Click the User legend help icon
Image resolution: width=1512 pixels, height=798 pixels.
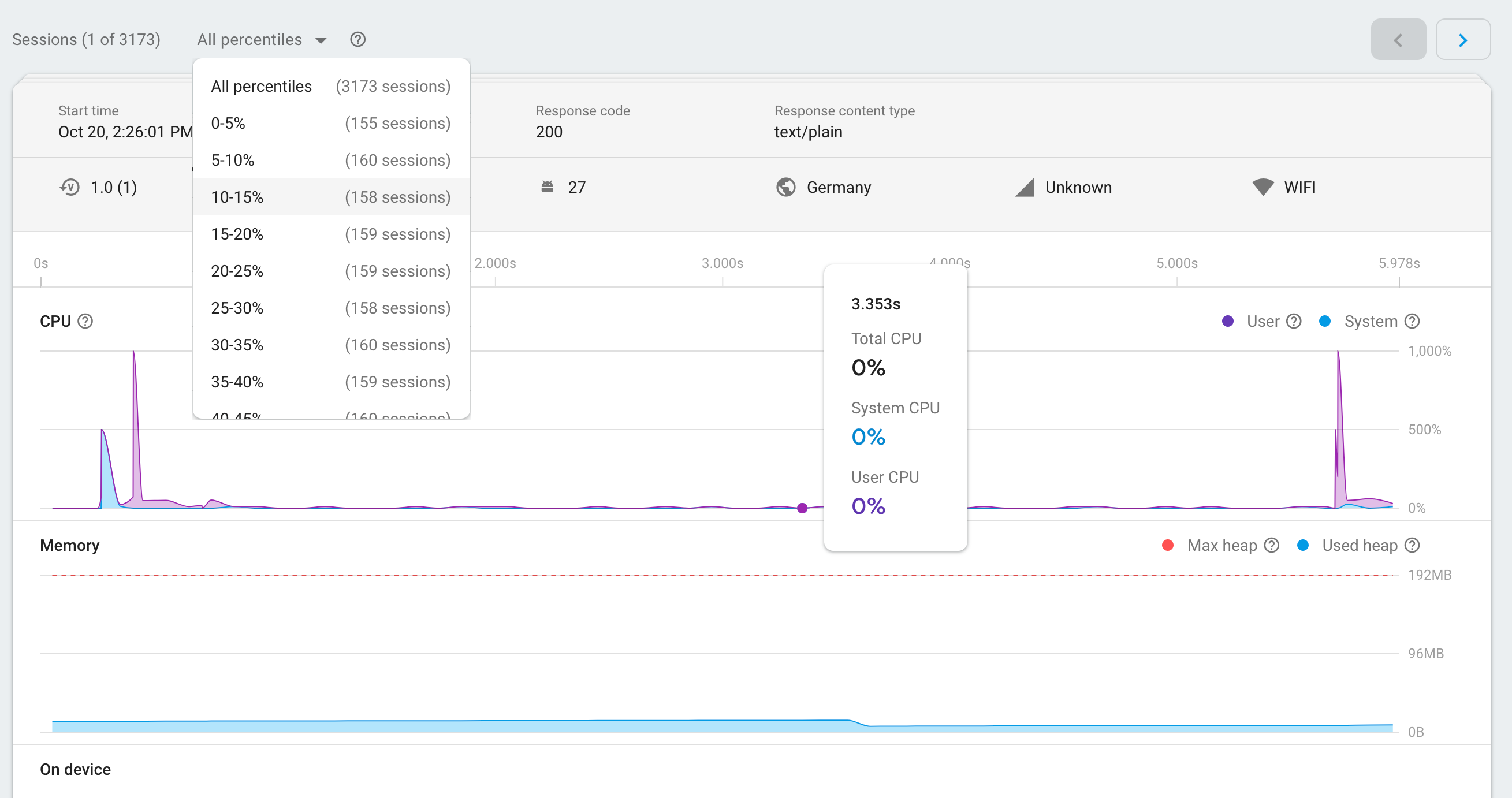point(1294,321)
